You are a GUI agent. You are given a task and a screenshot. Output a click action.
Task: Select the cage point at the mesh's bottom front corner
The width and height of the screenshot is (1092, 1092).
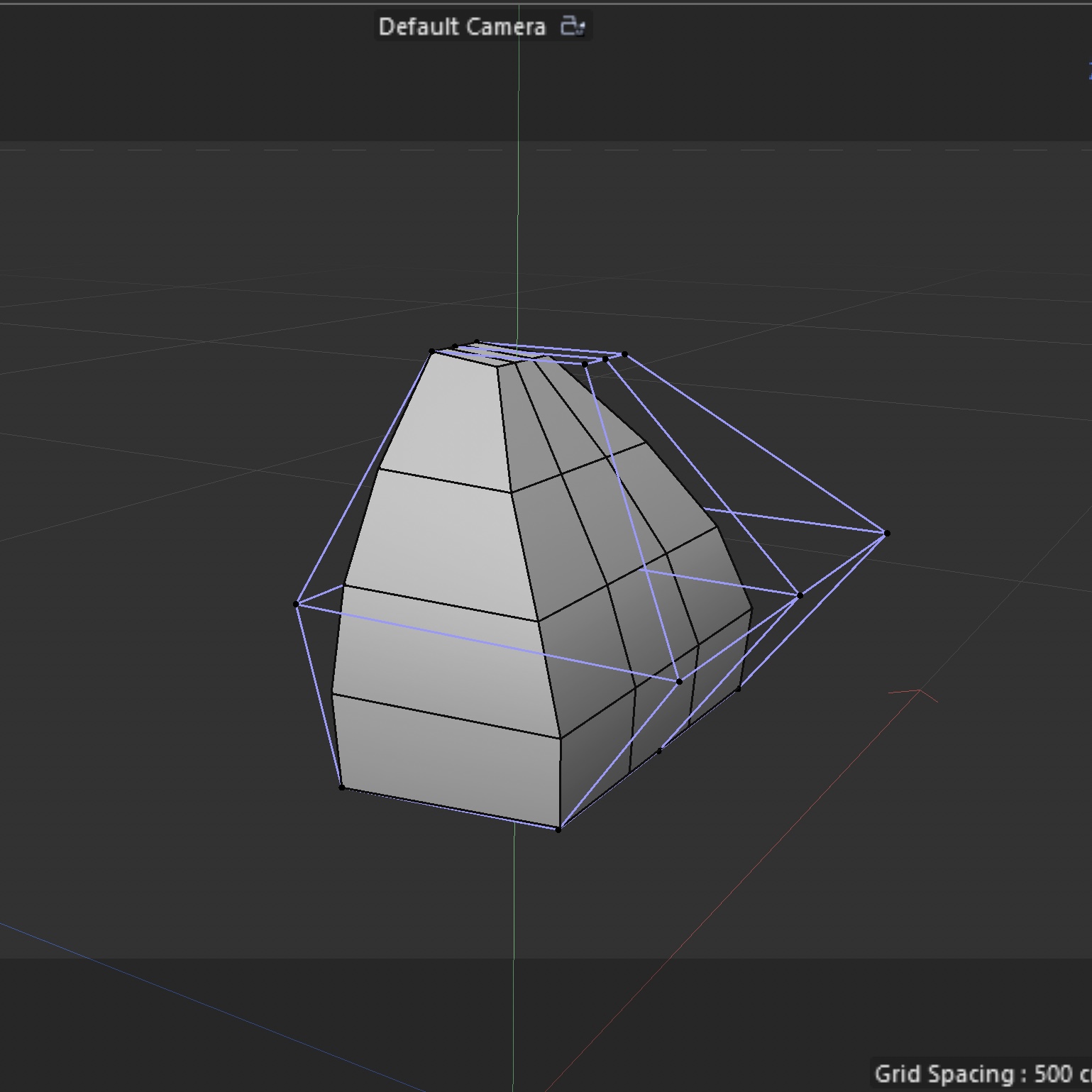tap(558, 829)
